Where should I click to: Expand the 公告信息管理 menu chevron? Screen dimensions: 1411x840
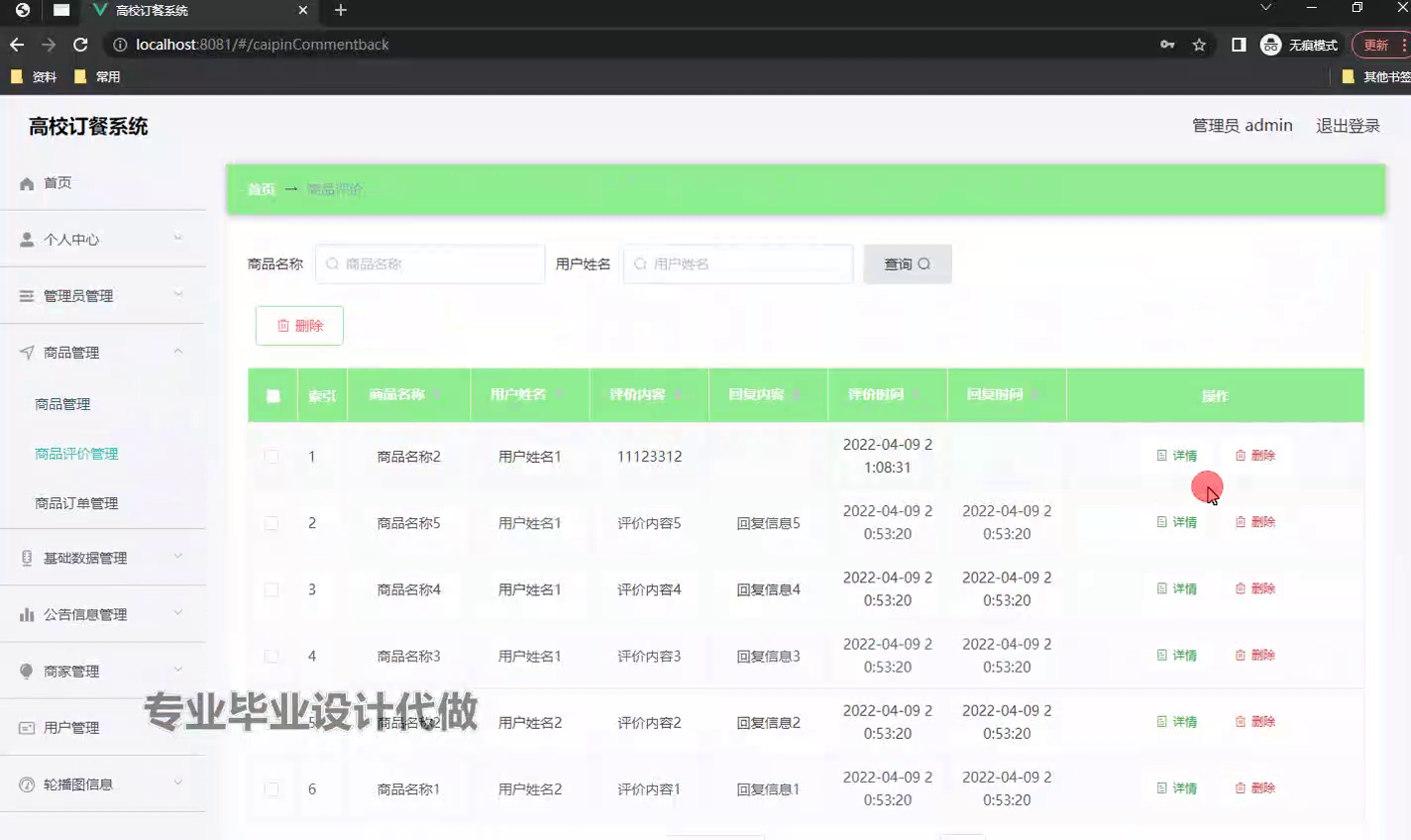(178, 613)
